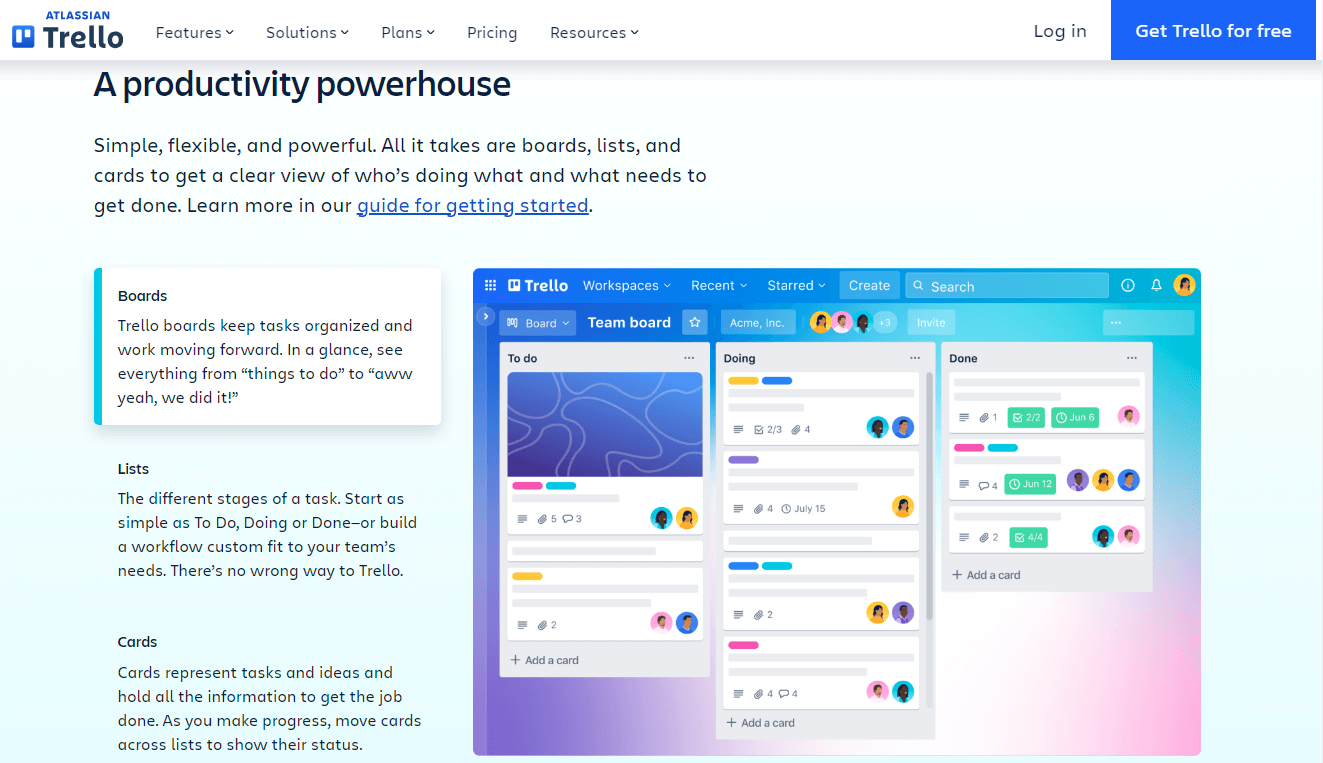Click the Atlassian Trello logo in page header
This screenshot has width=1323, height=763.
(x=68, y=31)
